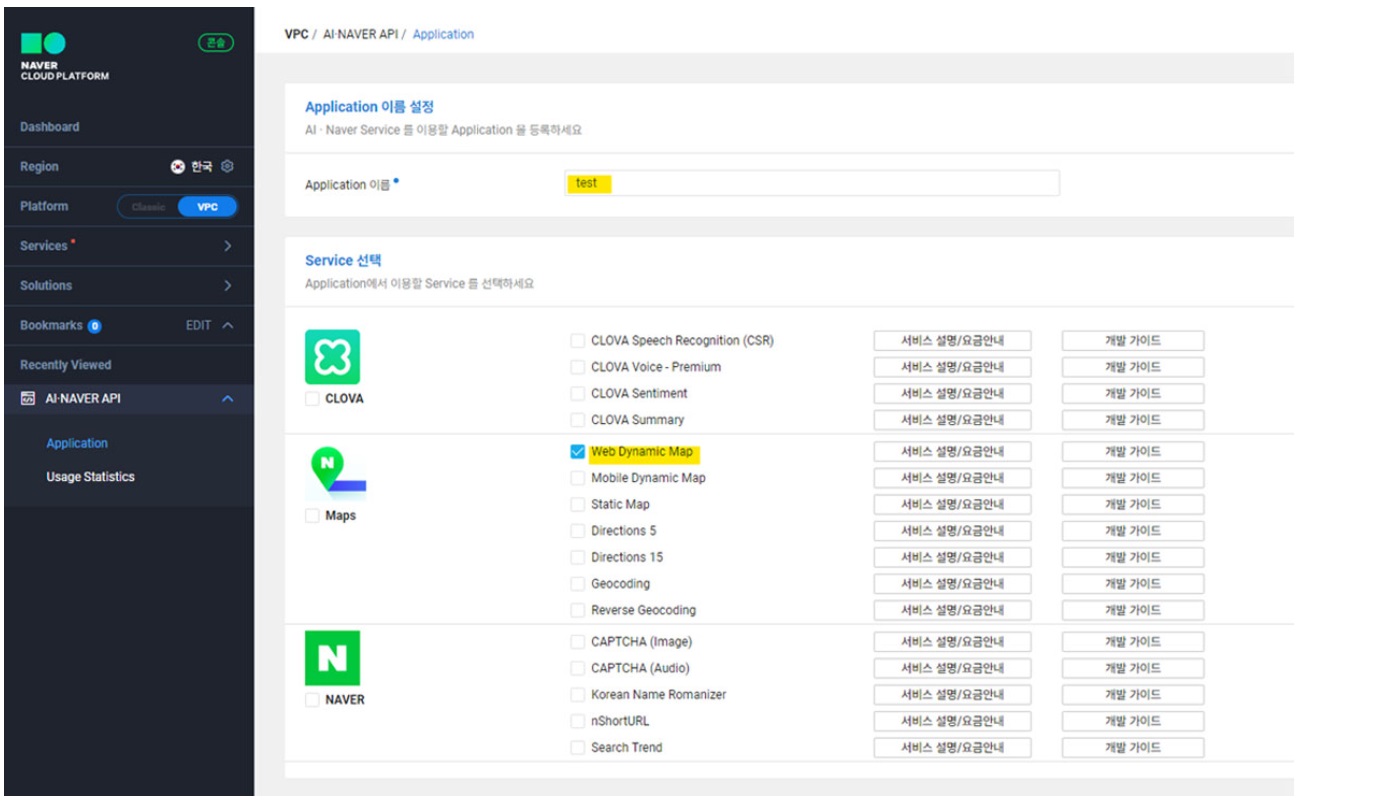Click the VPC breadcrumb link
Screen dimensions: 1373x802
296,34
